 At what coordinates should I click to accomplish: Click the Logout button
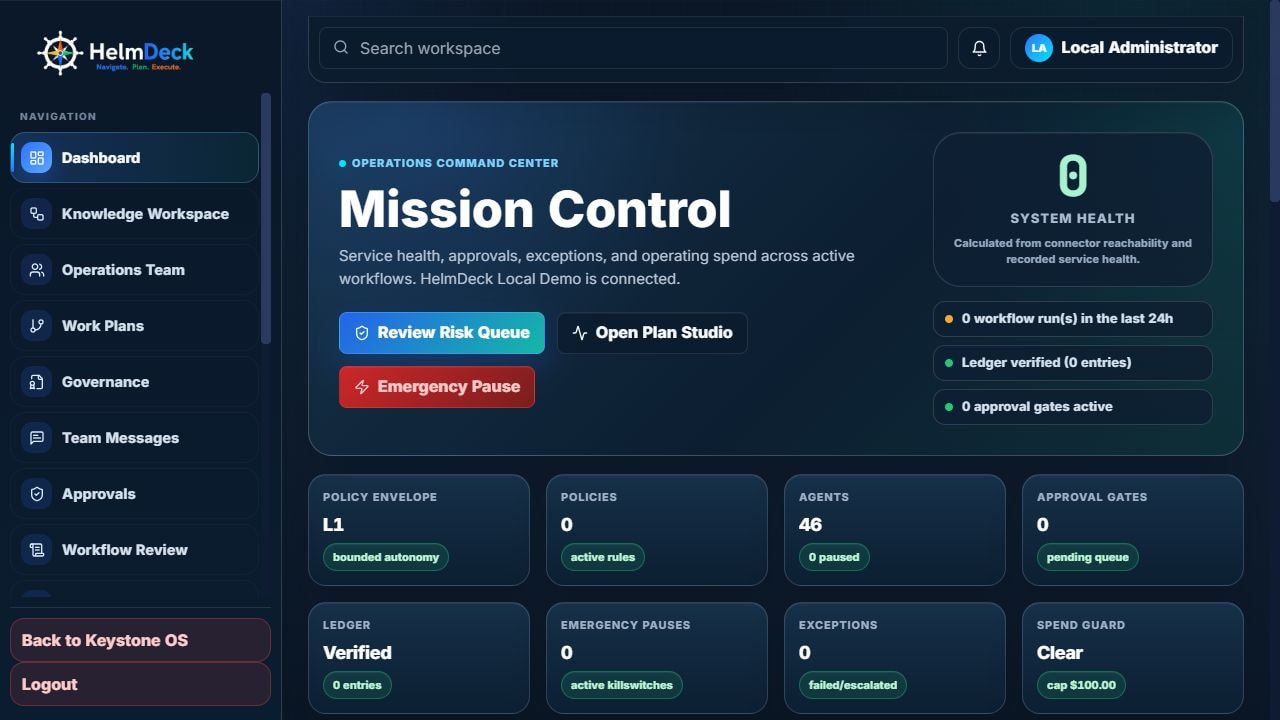[140, 684]
